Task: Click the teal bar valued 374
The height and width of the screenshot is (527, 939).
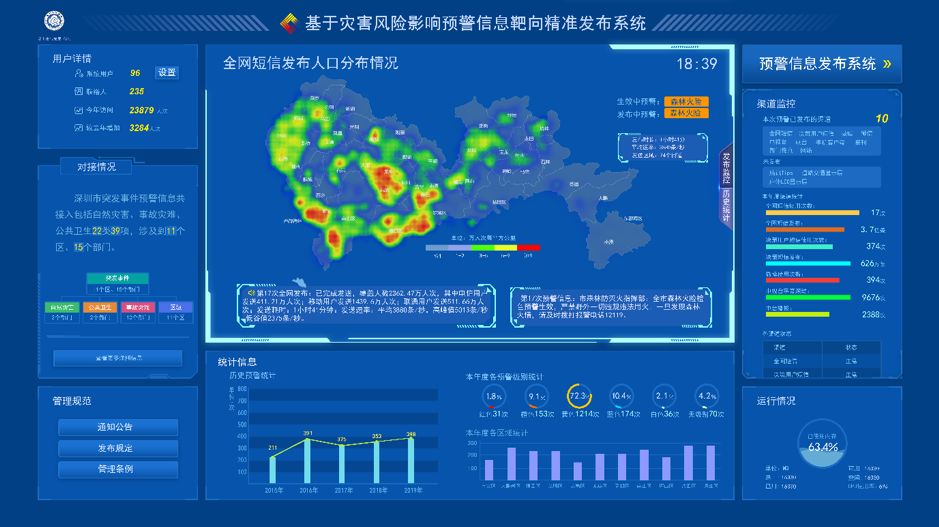Action: 799,246
